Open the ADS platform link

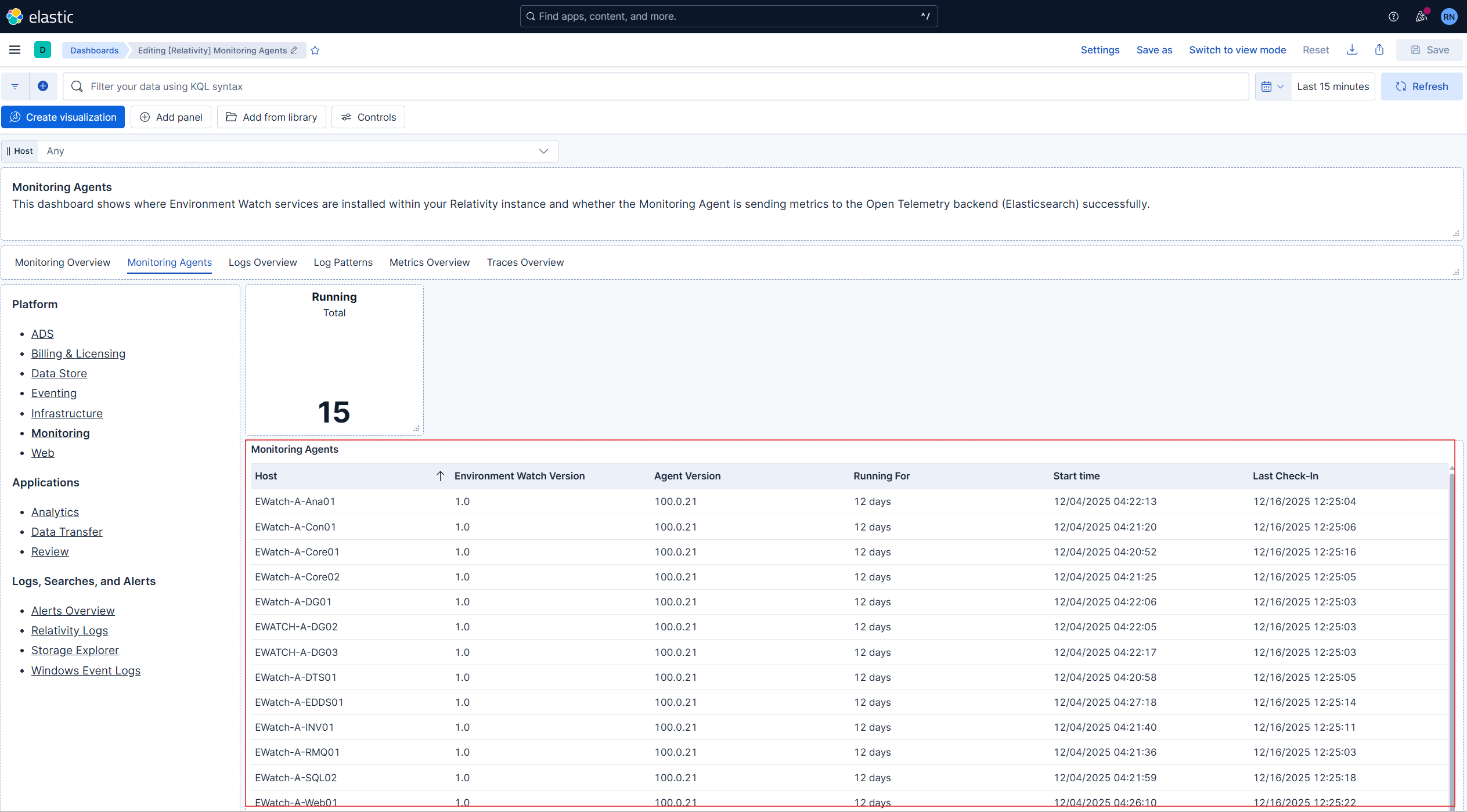(42, 334)
